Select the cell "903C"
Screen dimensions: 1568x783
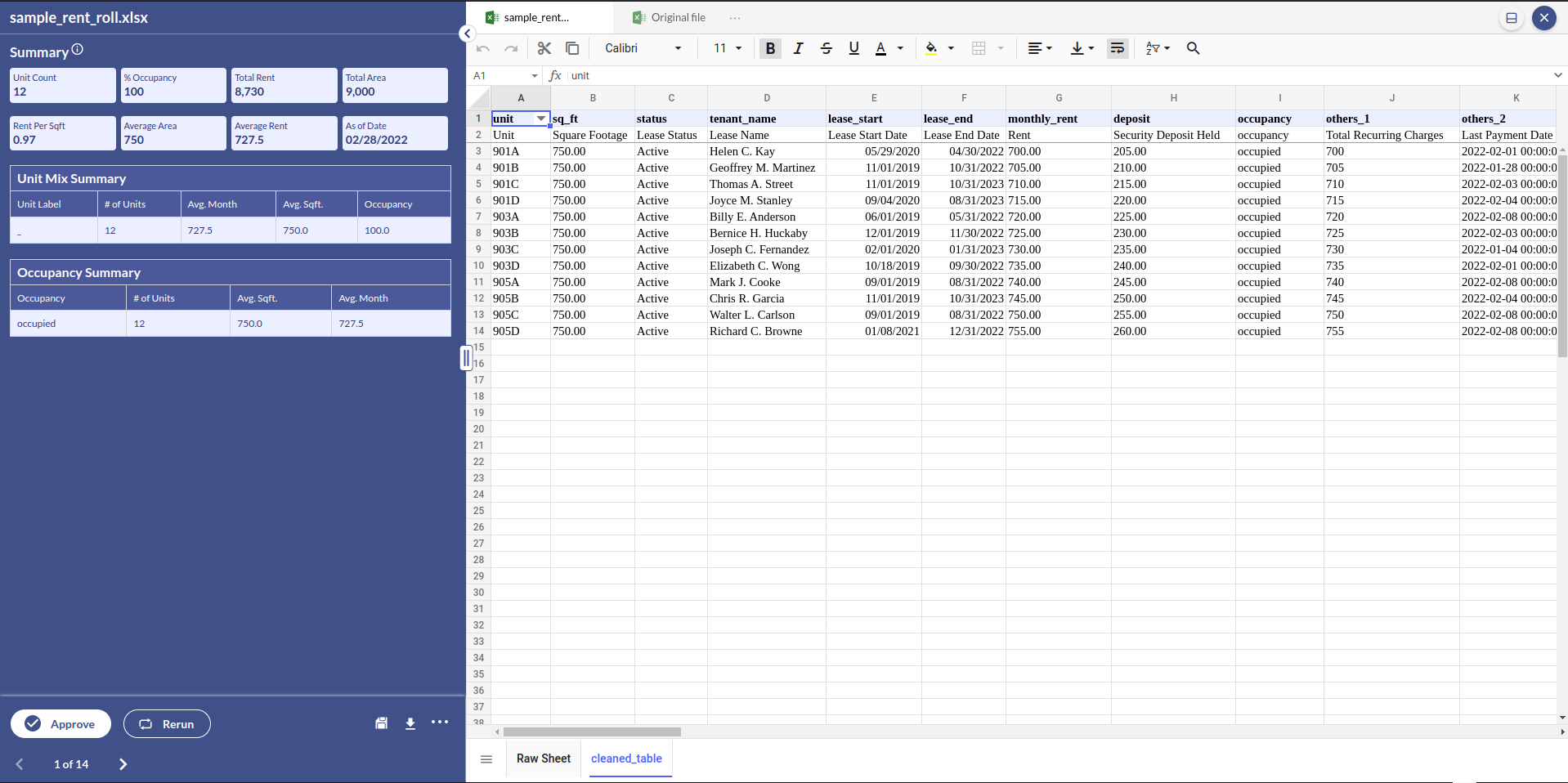click(521, 249)
